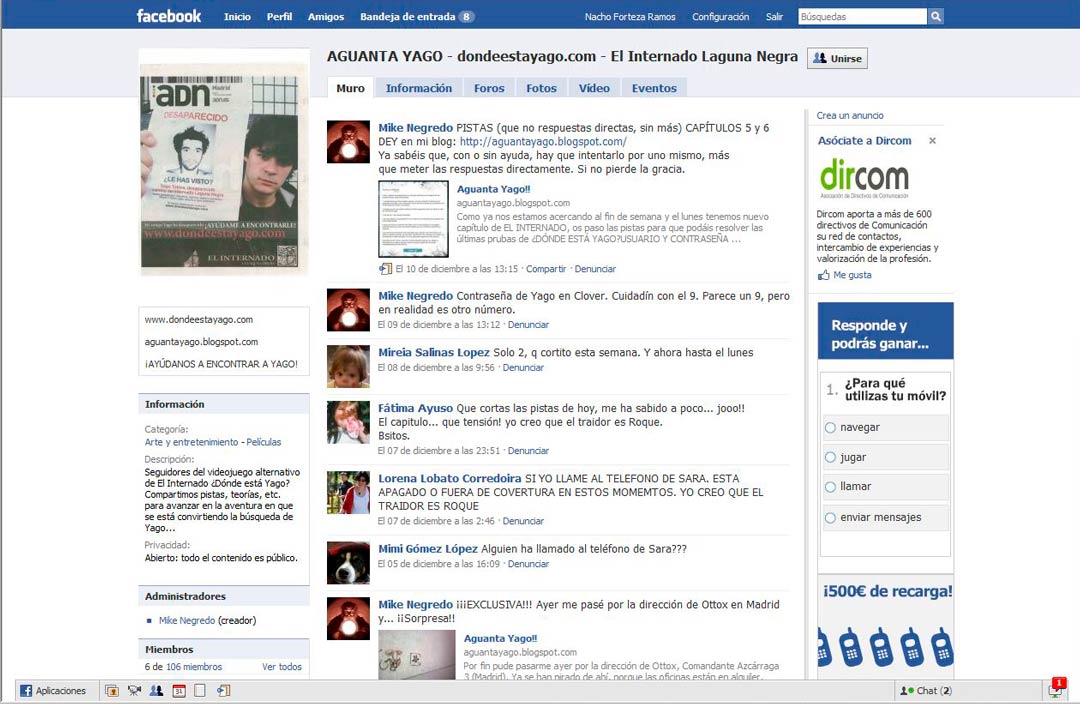Switch to the Fotos tab
This screenshot has width=1080, height=704.
coord(541,88)
